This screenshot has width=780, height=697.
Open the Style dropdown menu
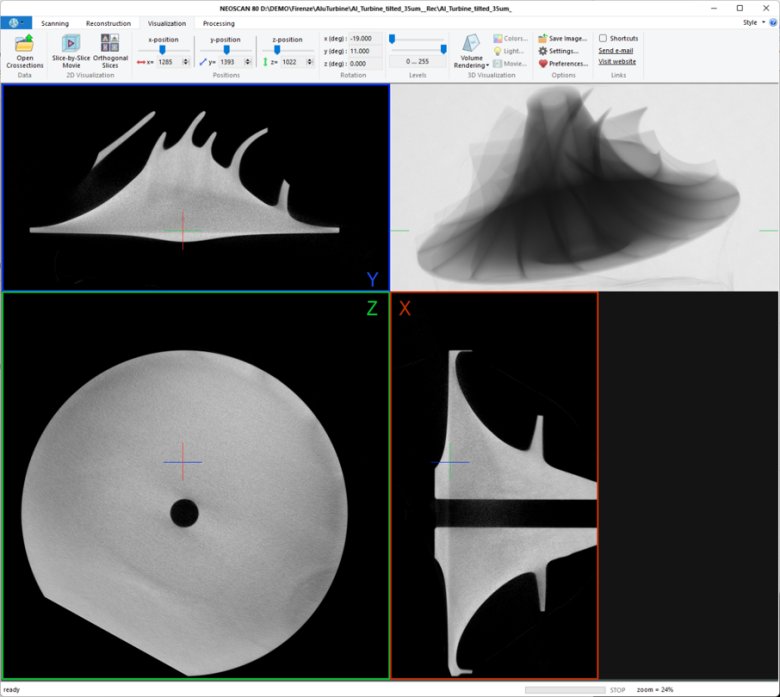751,22
